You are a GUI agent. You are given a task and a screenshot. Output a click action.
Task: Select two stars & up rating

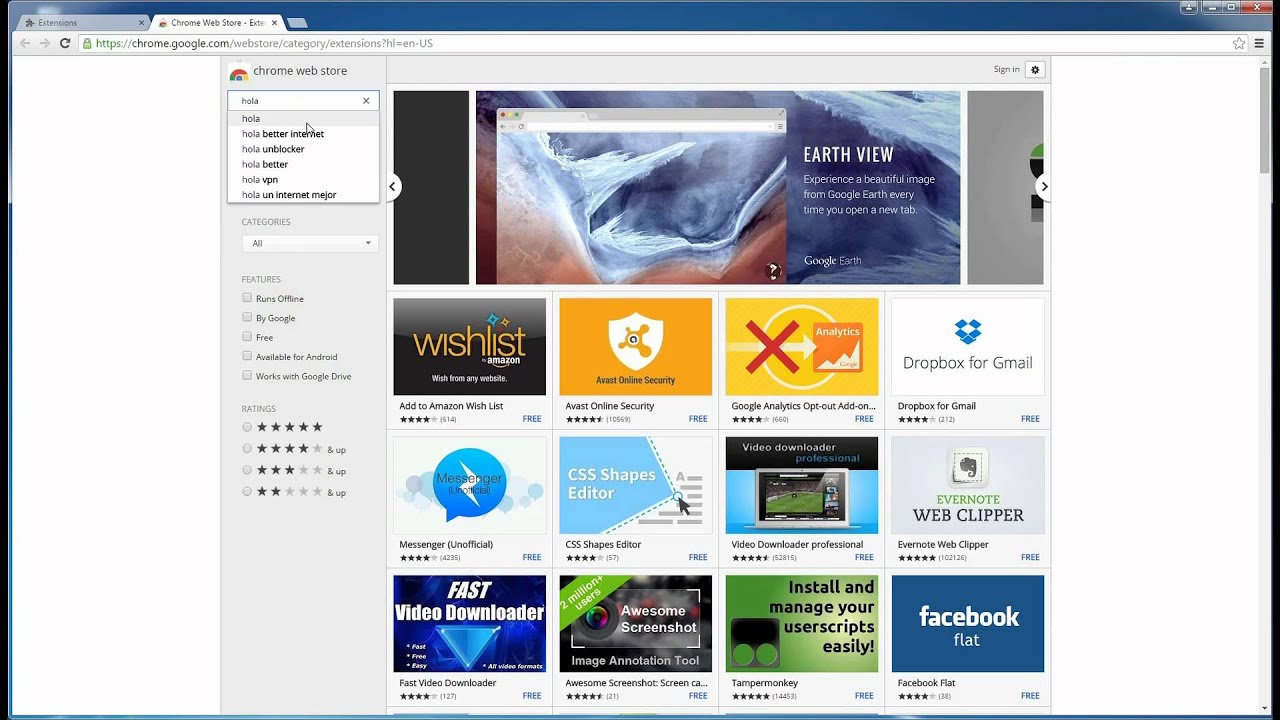[247, 492]
